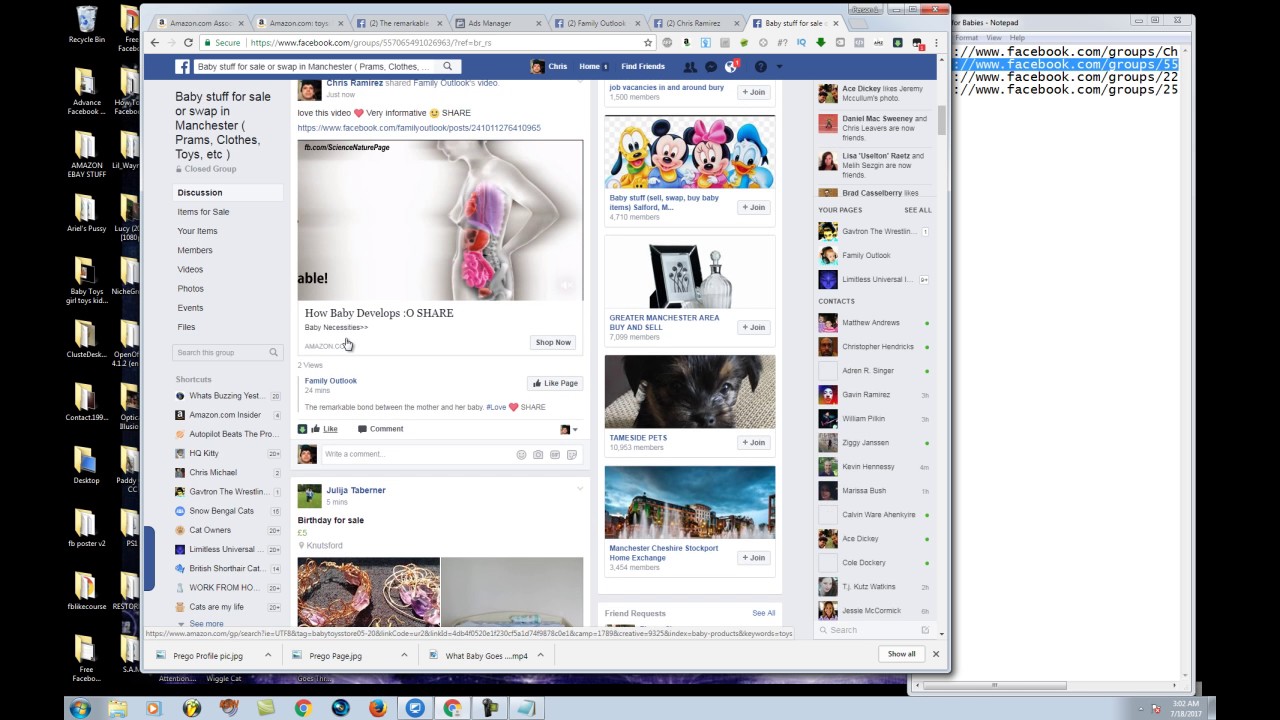Open options arrow for 'What Baby Goes ...mp4' download

540,655
